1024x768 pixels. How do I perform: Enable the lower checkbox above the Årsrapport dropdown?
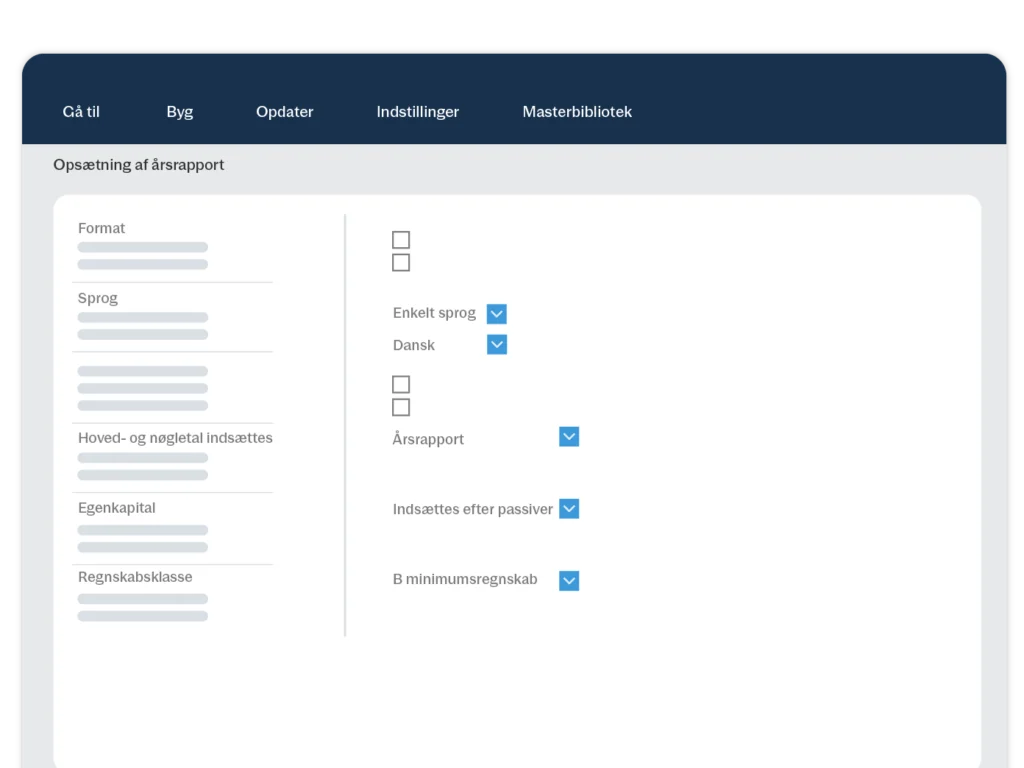[401, 407]
